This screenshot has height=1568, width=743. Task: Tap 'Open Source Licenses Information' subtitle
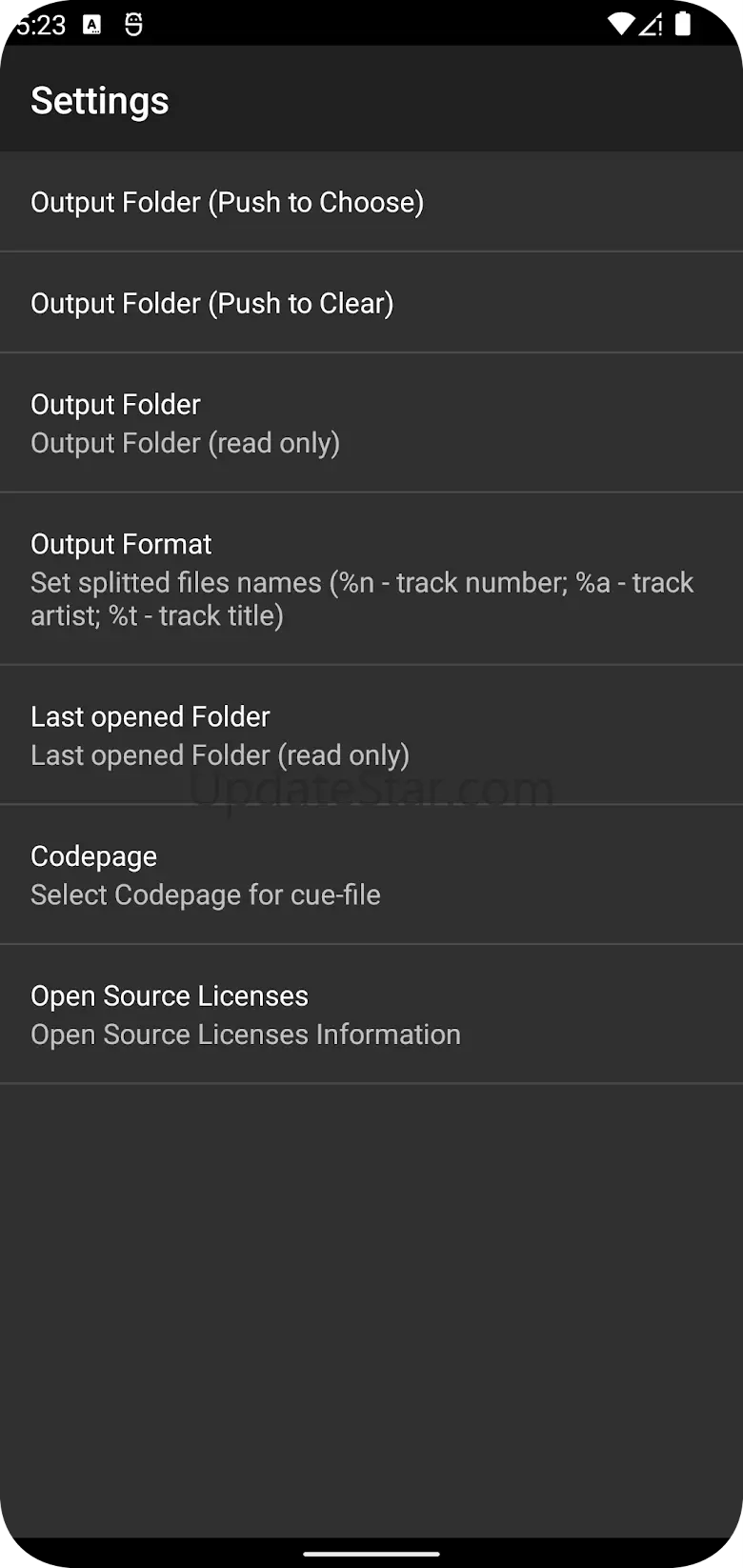(246, 1035)
